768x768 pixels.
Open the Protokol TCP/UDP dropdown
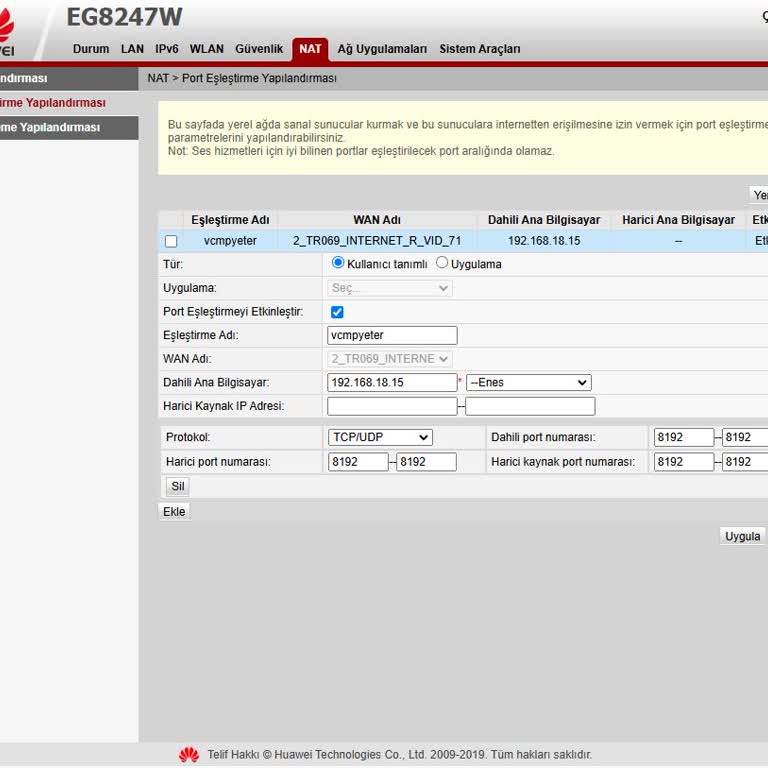[380, 437]
